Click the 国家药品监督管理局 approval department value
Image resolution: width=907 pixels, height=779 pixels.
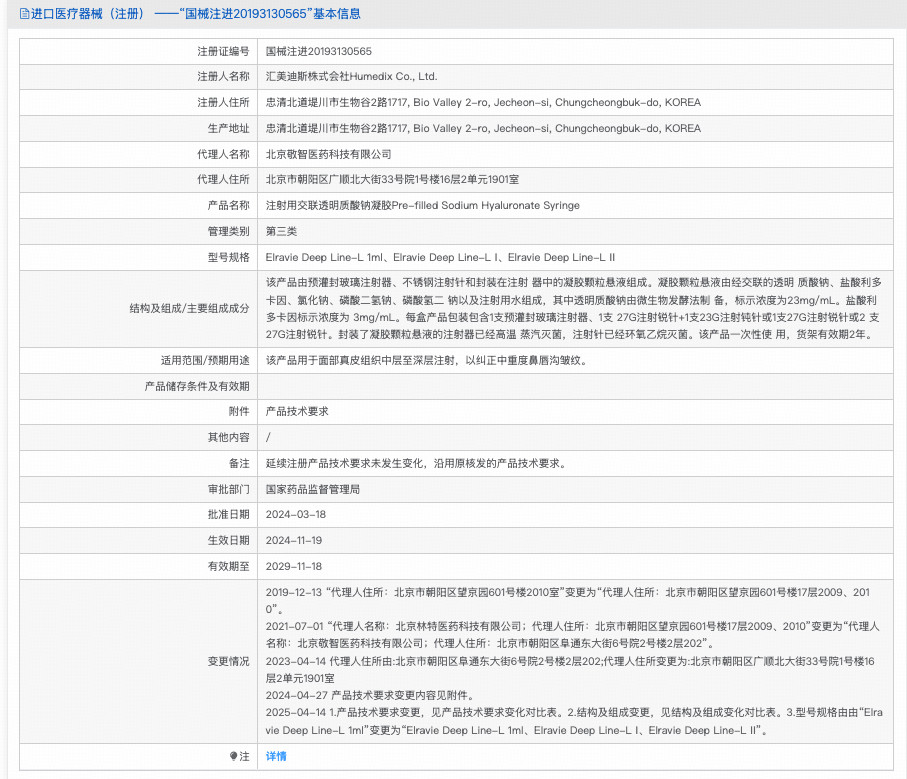(312, 489)
